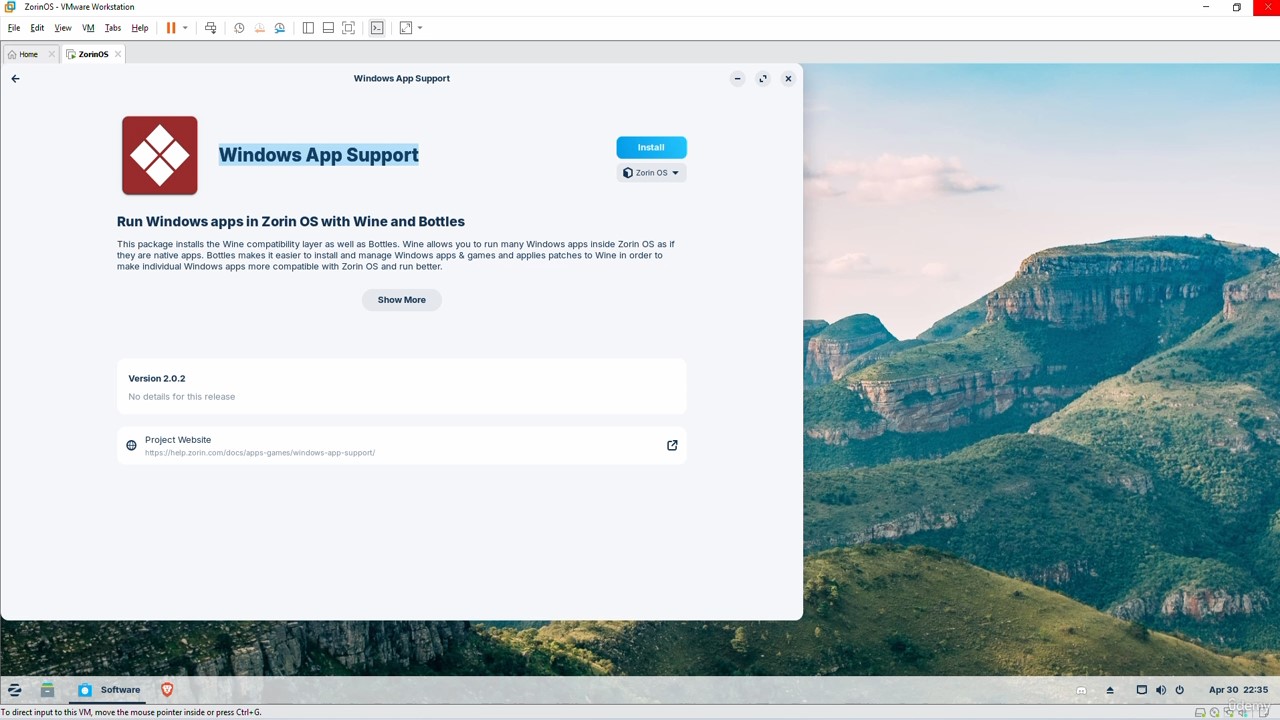The image size is (1280, 720).
Task: Click 'Run Windows apps in Zorin OS' heading
Action: pos(291,222)
